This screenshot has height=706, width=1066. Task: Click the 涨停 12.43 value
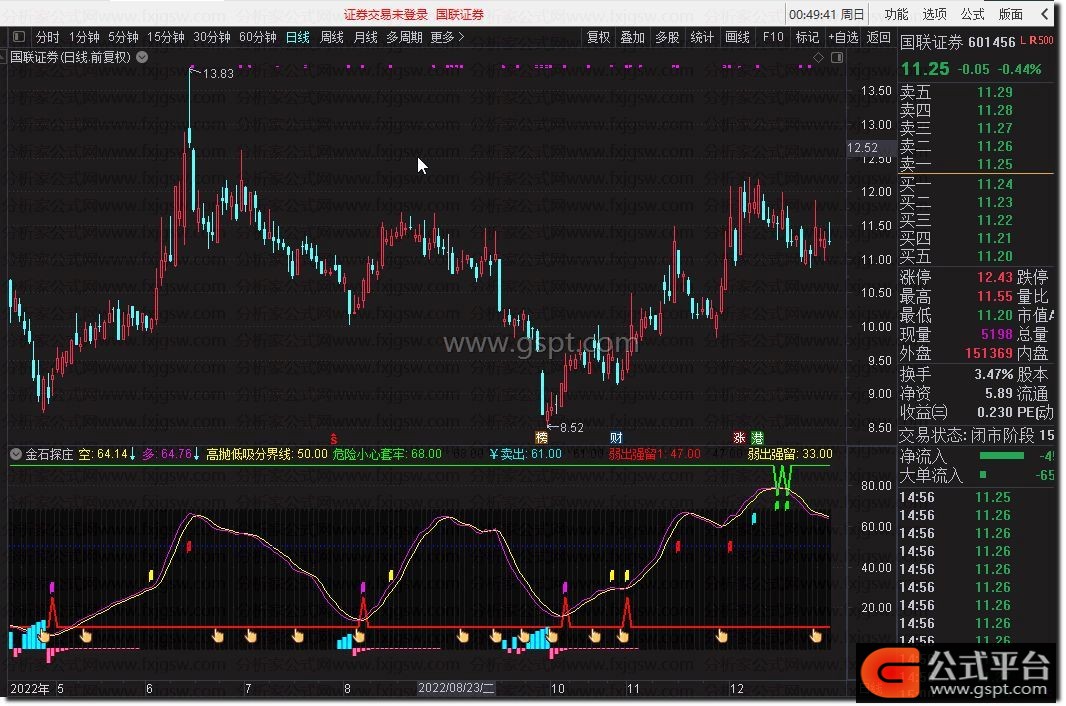coord(995,277)
